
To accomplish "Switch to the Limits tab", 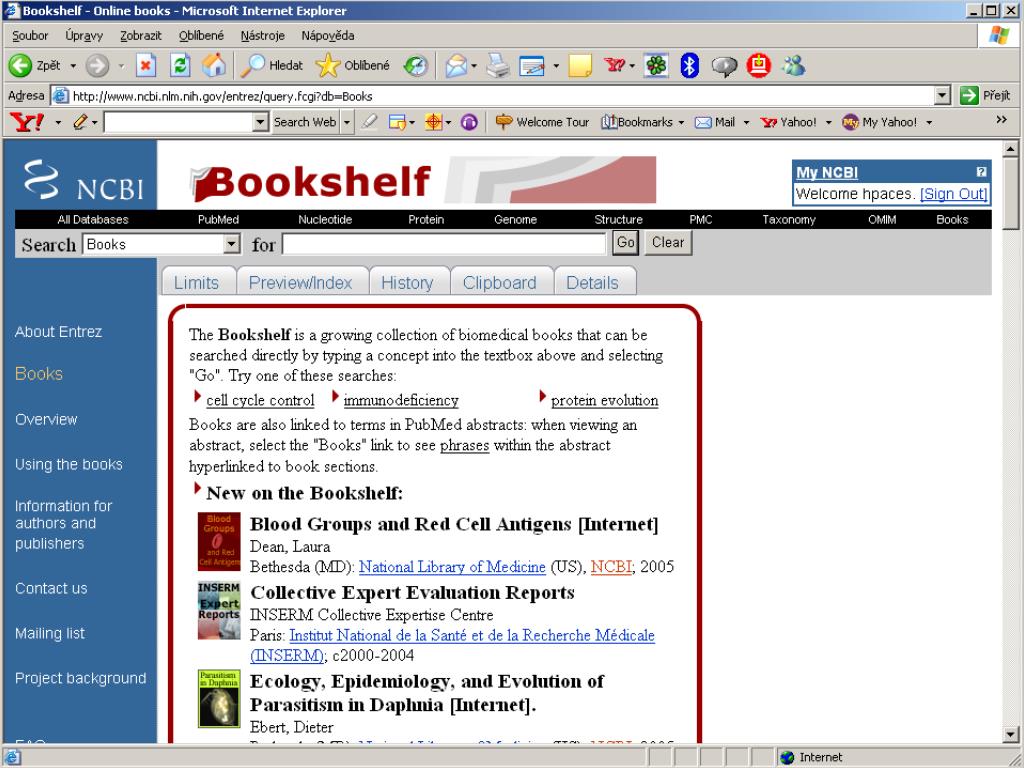I will tap(198, 282).
